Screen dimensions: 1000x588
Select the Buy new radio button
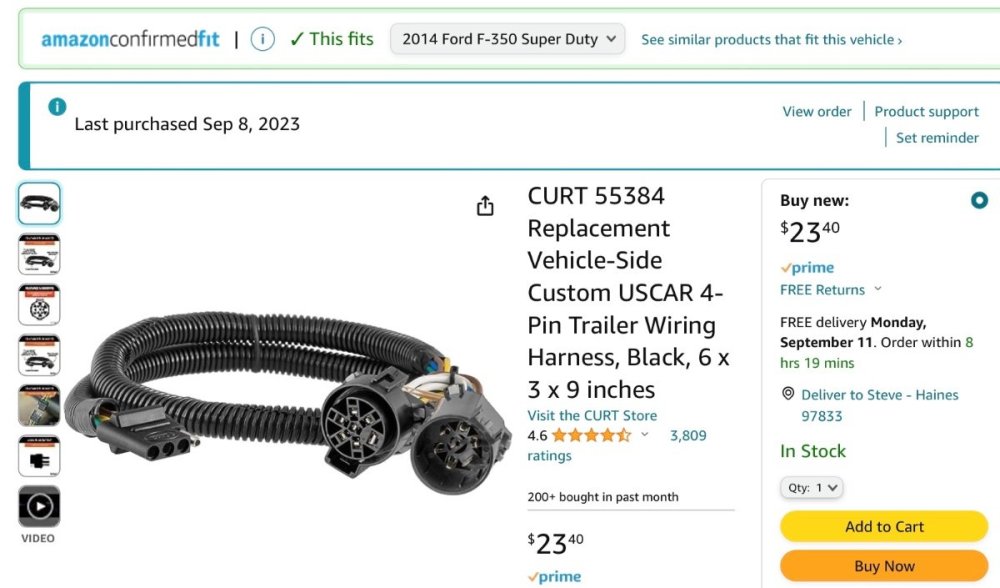tap(979, 200)
